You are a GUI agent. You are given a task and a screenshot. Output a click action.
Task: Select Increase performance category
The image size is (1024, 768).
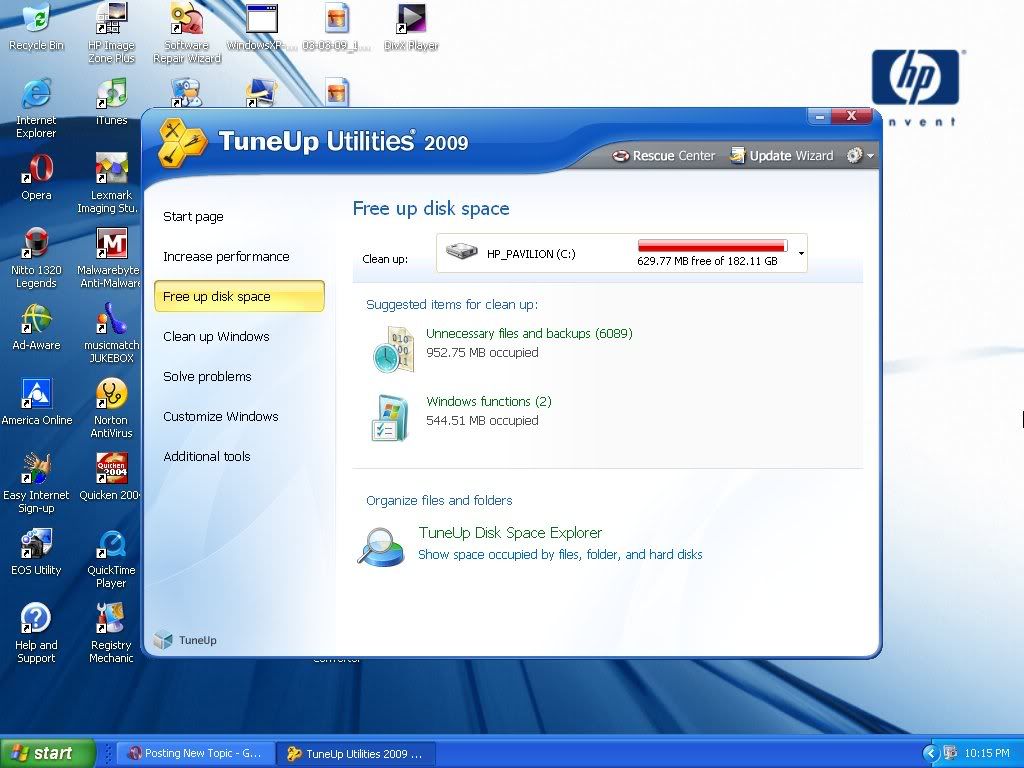coord(226,257)
